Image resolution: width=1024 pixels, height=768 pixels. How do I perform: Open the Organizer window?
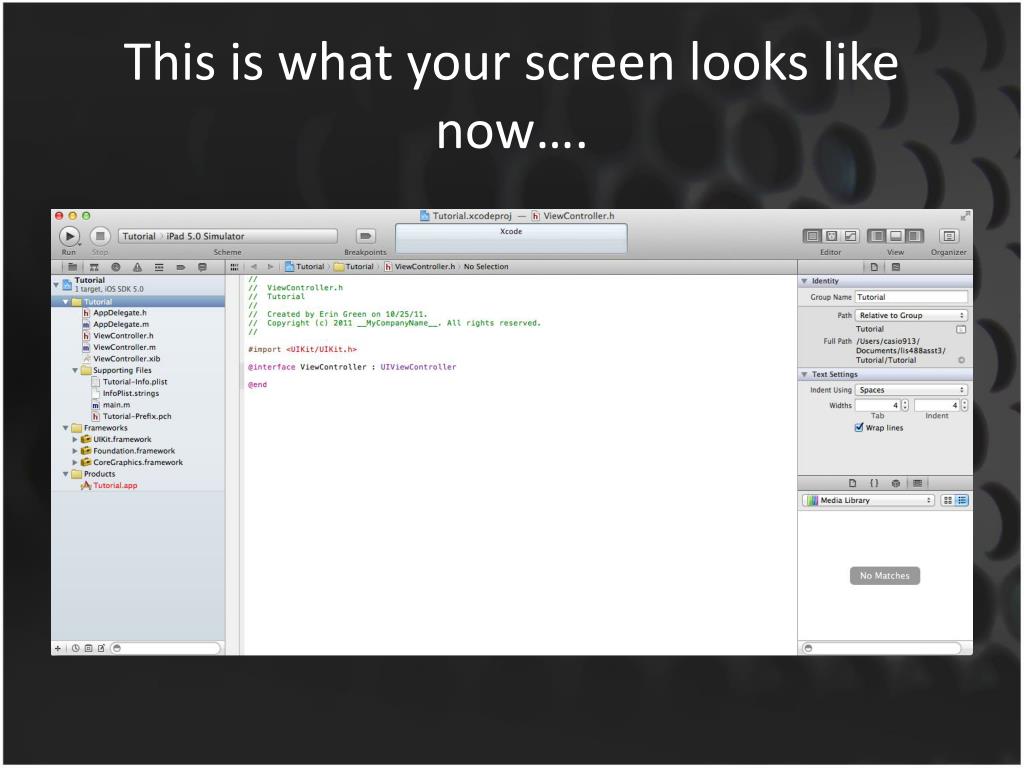pos(949,236)
